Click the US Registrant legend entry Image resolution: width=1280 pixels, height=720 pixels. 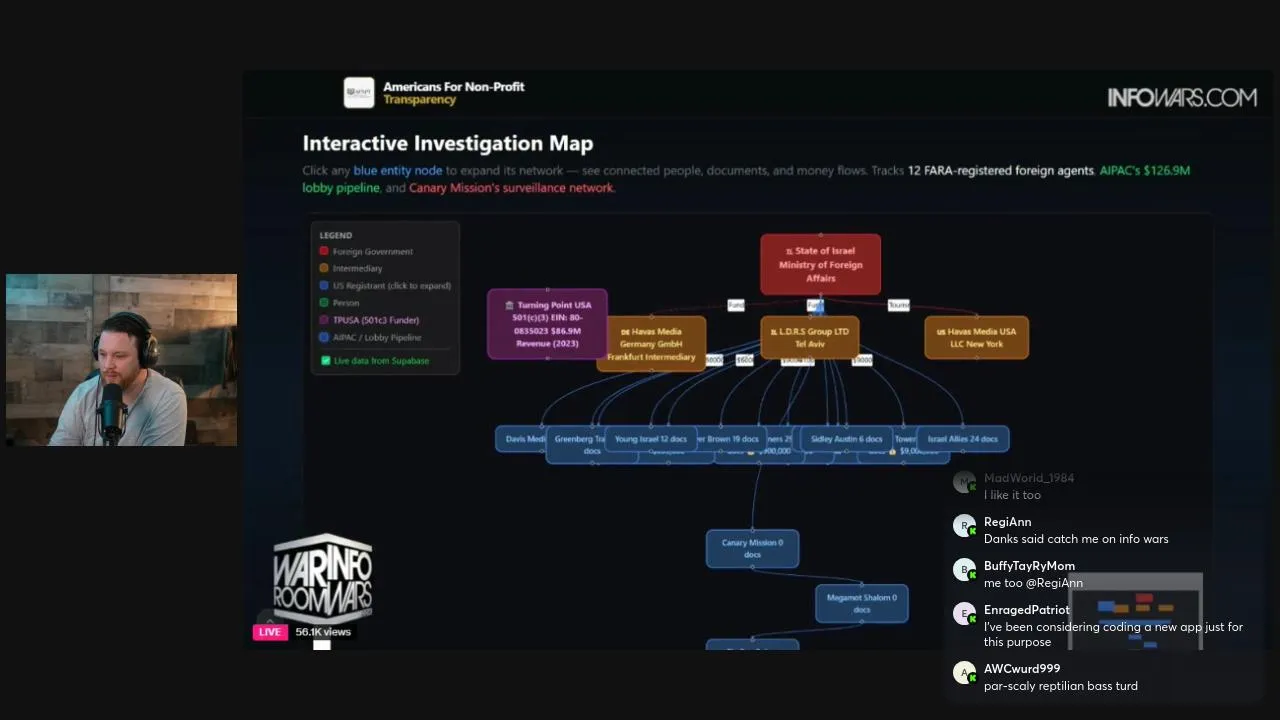[385, 286]
